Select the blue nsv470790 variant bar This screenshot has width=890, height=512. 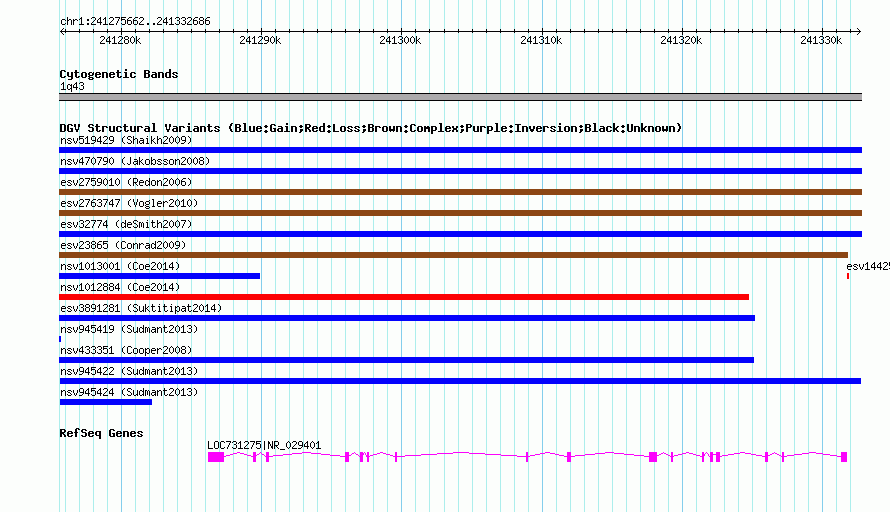click(460, 171)
